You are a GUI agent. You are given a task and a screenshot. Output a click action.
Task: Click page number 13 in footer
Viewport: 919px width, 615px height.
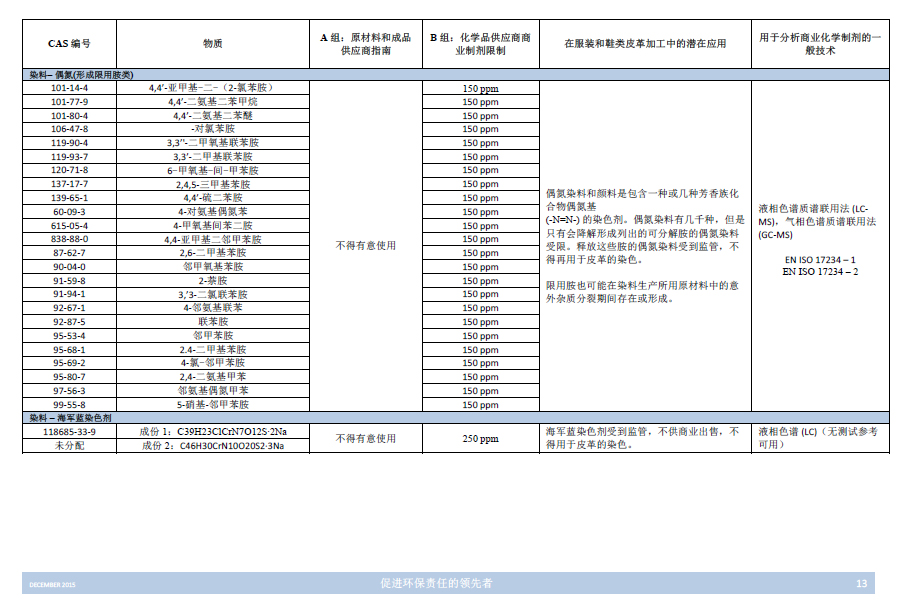click(861, 583)
